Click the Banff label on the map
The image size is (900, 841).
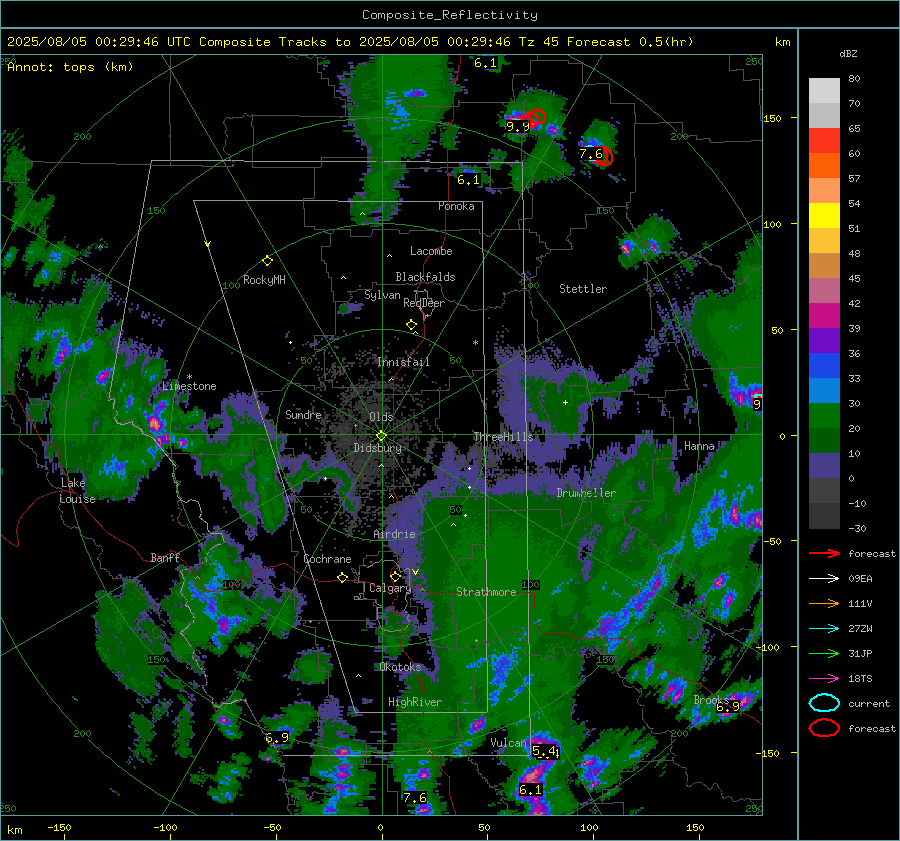[165, 557]
